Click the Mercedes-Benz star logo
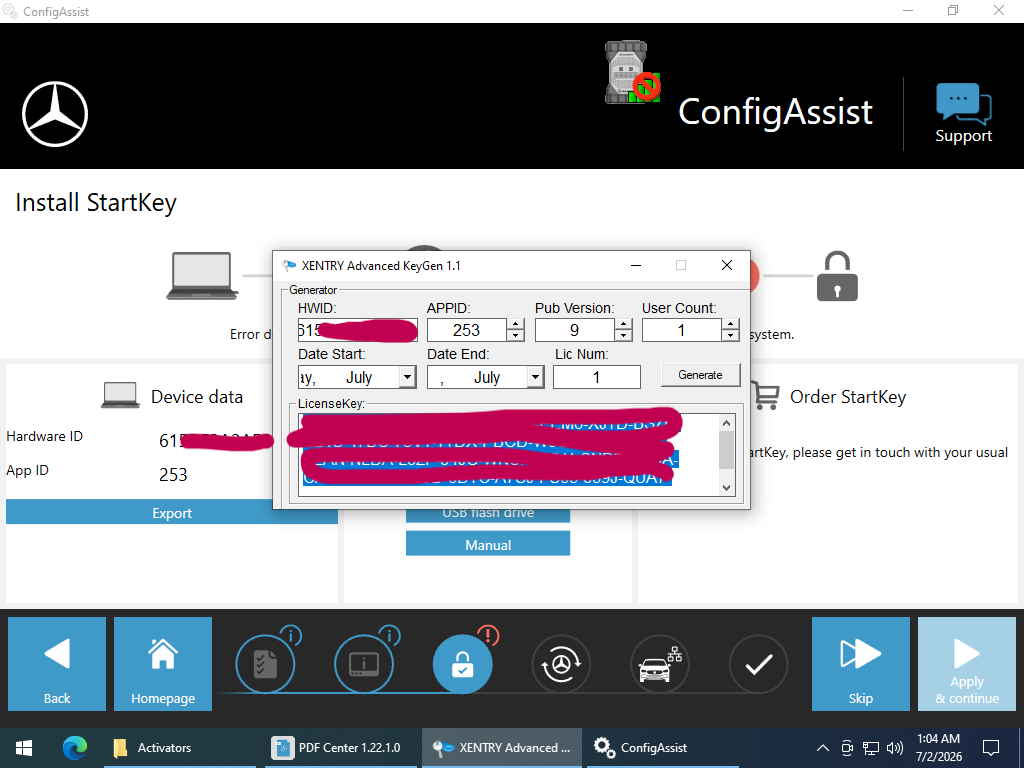Screen dimensions: 1024x768 55,114
